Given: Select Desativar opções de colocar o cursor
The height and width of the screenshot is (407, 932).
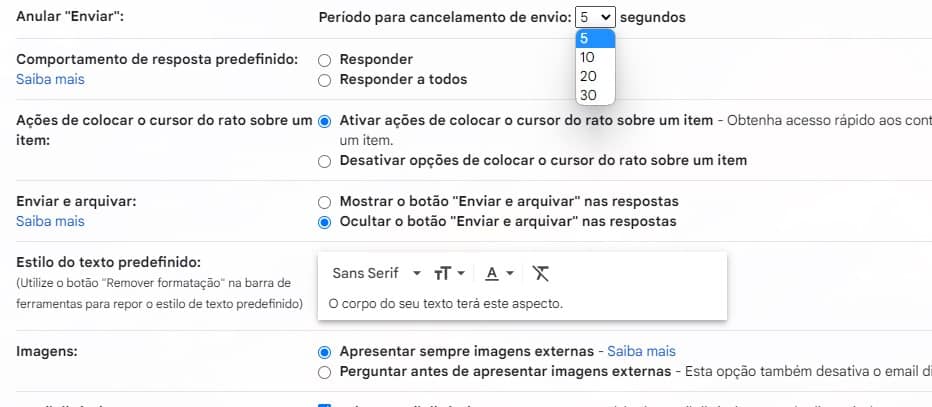Looking at the screenshot, I should point(324,161).
